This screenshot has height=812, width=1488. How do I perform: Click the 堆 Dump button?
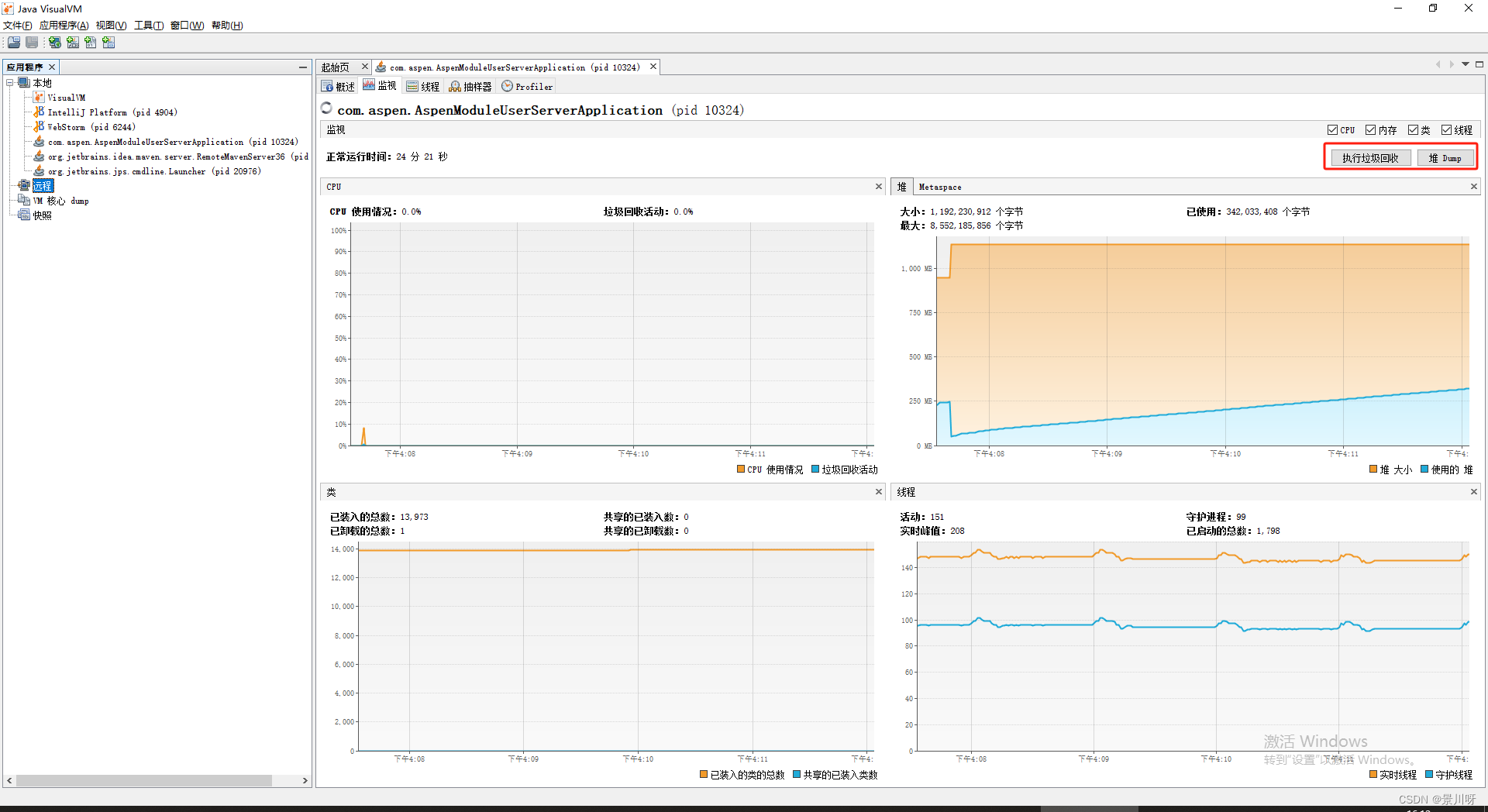pyautogui.click(x=1445, y=158)
